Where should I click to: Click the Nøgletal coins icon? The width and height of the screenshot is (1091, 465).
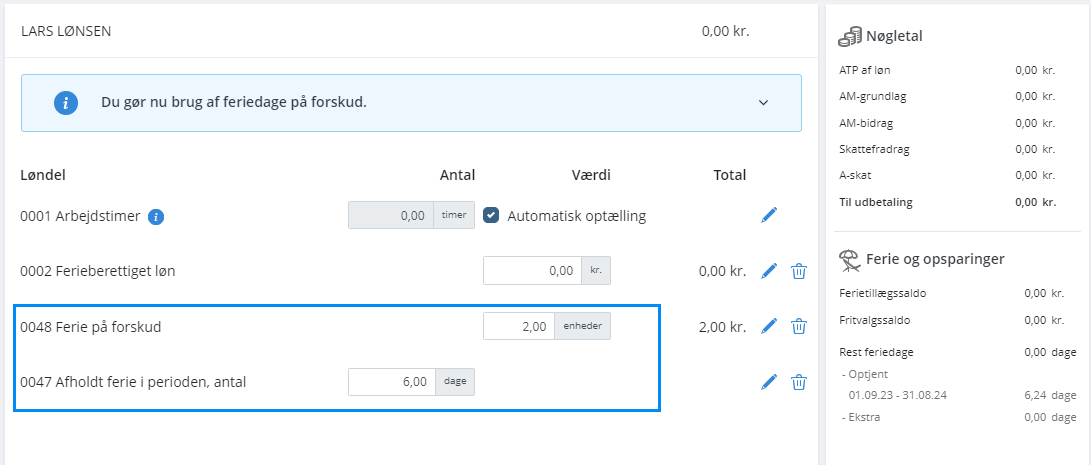tap(850, 37)
